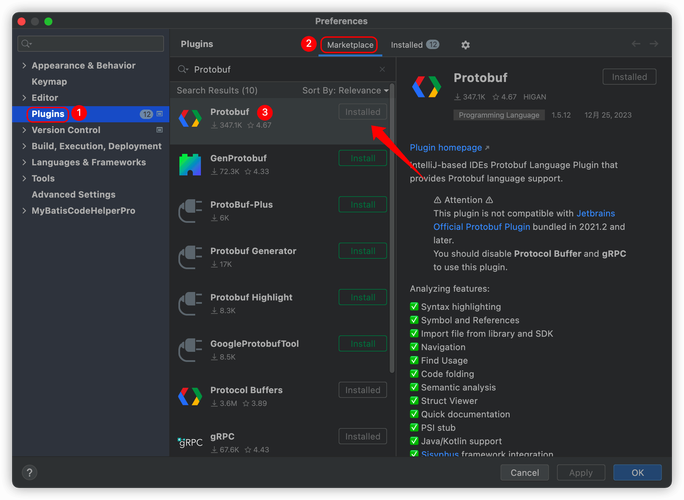
Task: Click the forward navigation arrow
Action: coord(654,44)
